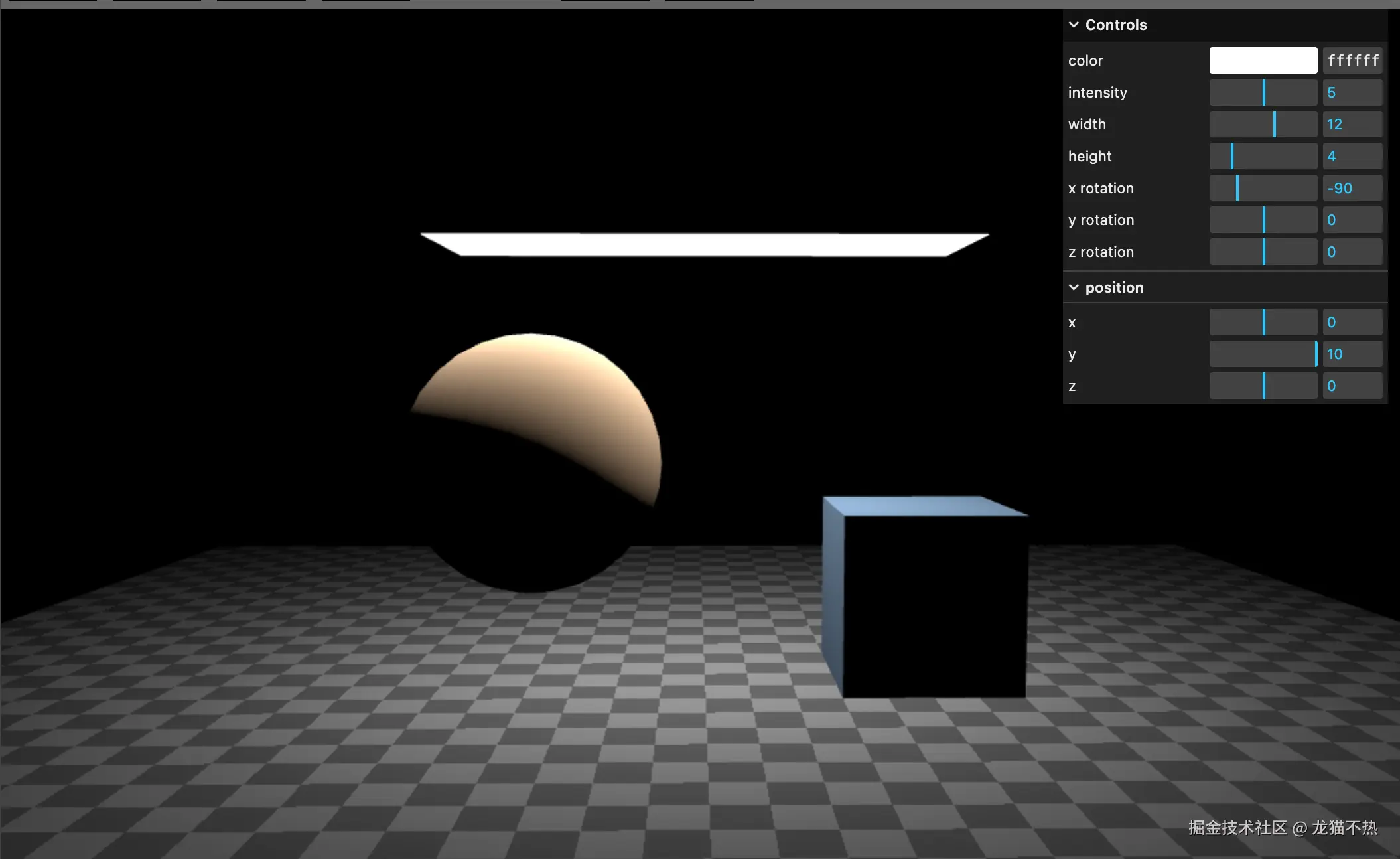
Task: Click the position x slider track
Action: (1263, 322)
